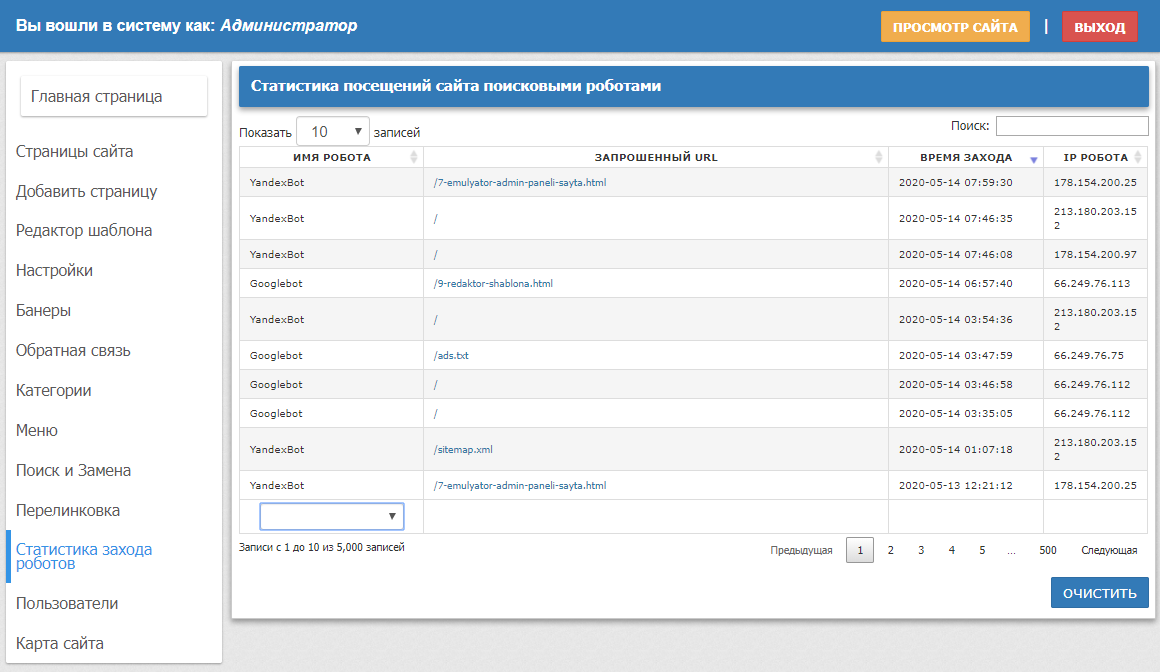Go to pagination page 3

click(921, 550)
